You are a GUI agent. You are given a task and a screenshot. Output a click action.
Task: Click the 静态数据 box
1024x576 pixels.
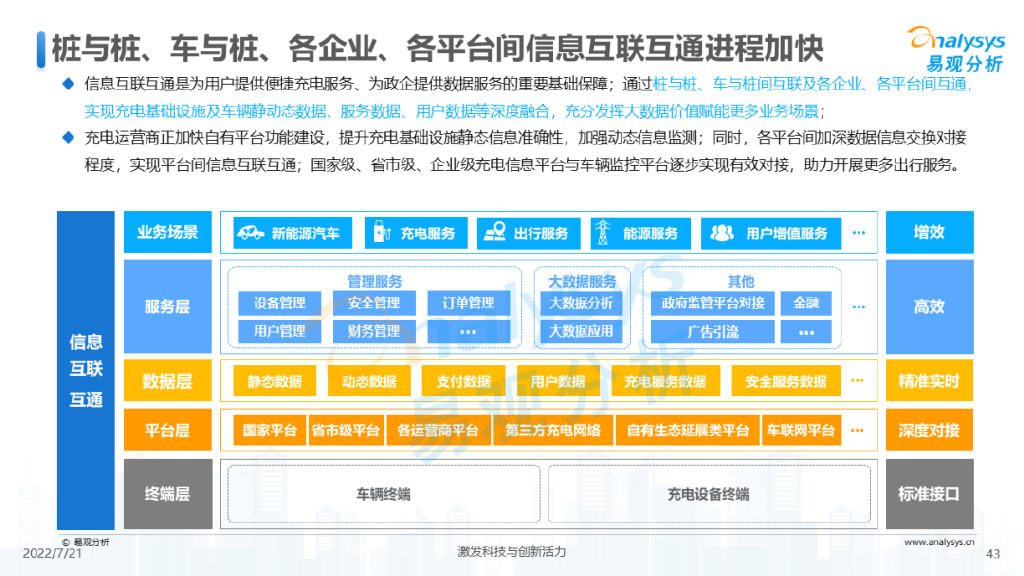pyautogui.click(x=275, y=381)
